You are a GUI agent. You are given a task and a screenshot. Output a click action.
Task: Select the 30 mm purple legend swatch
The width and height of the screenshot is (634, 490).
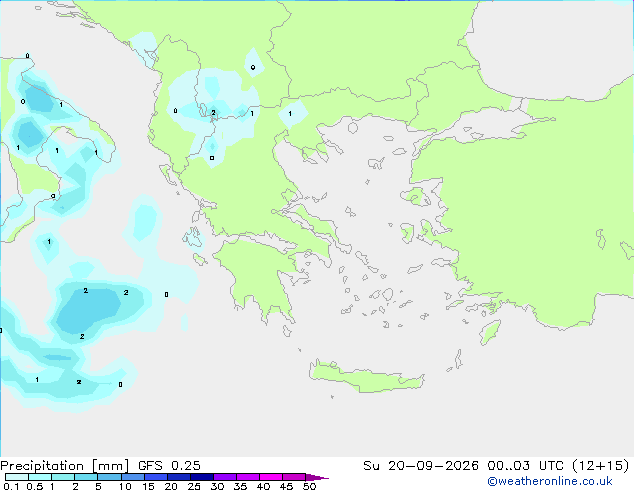pyautogui.click(x=225, y=477)
